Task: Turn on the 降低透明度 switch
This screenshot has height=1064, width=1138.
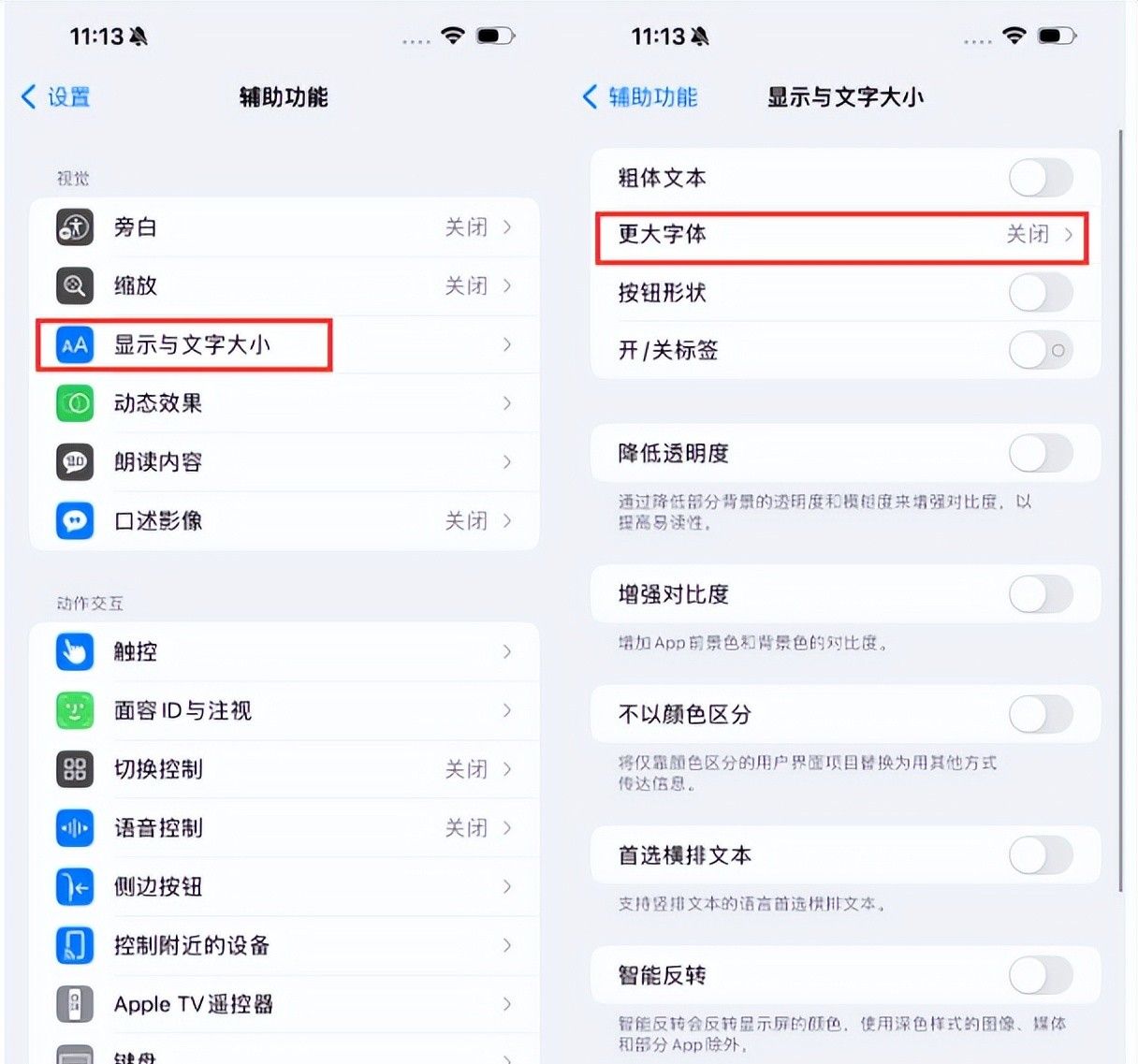Action: pos(1041,454)
